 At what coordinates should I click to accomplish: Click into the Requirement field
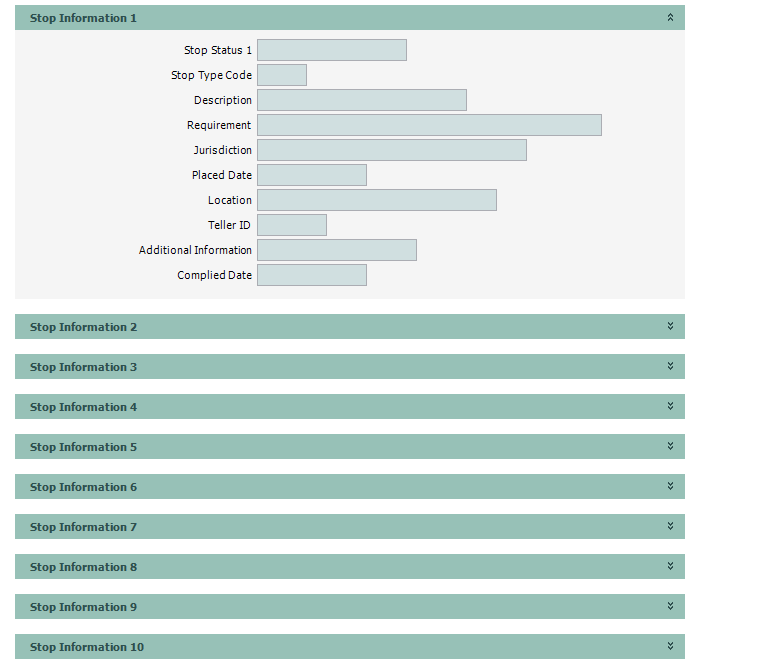coord(429,125)
